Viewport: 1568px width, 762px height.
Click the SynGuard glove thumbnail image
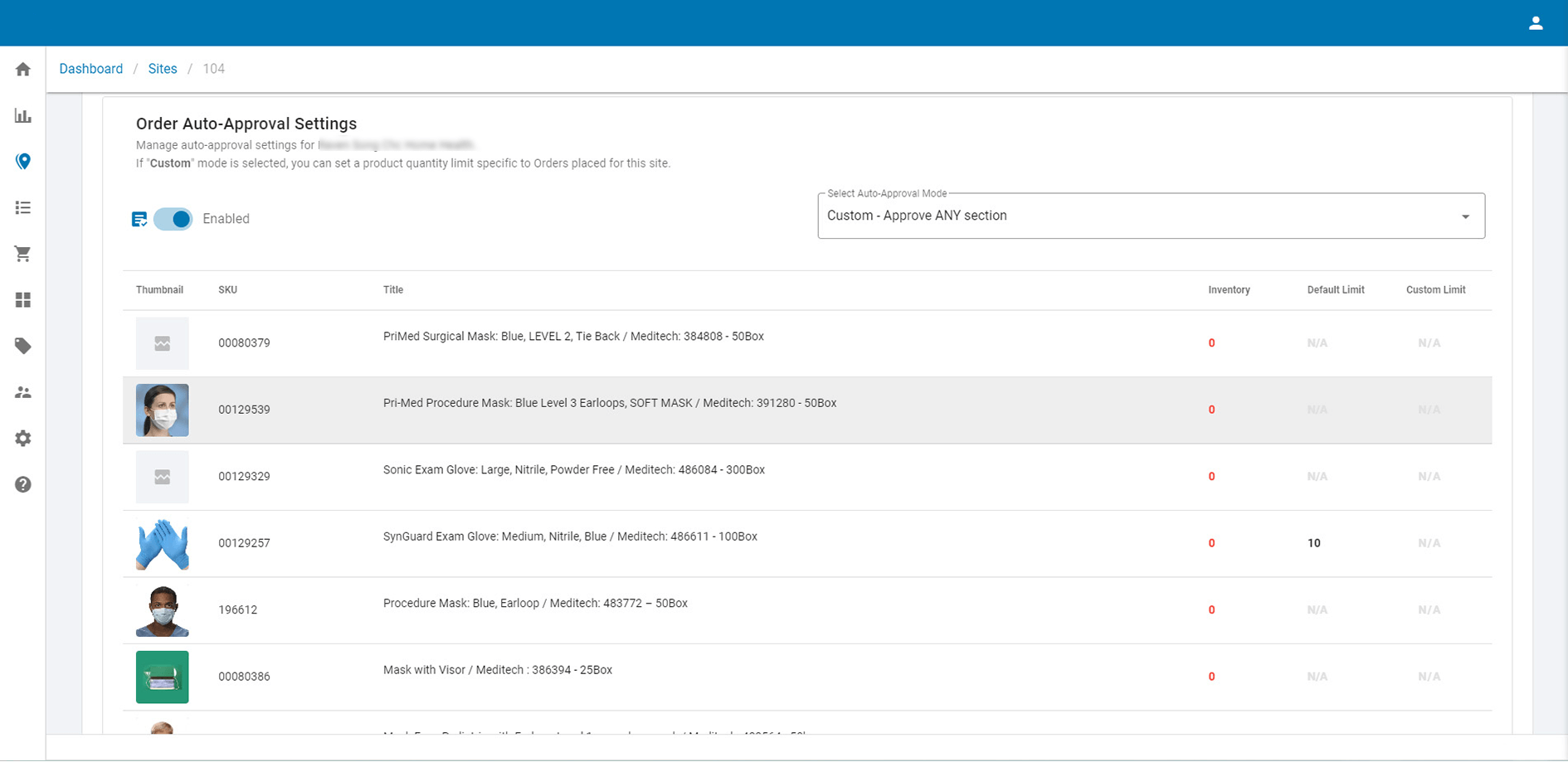(162, 544)
